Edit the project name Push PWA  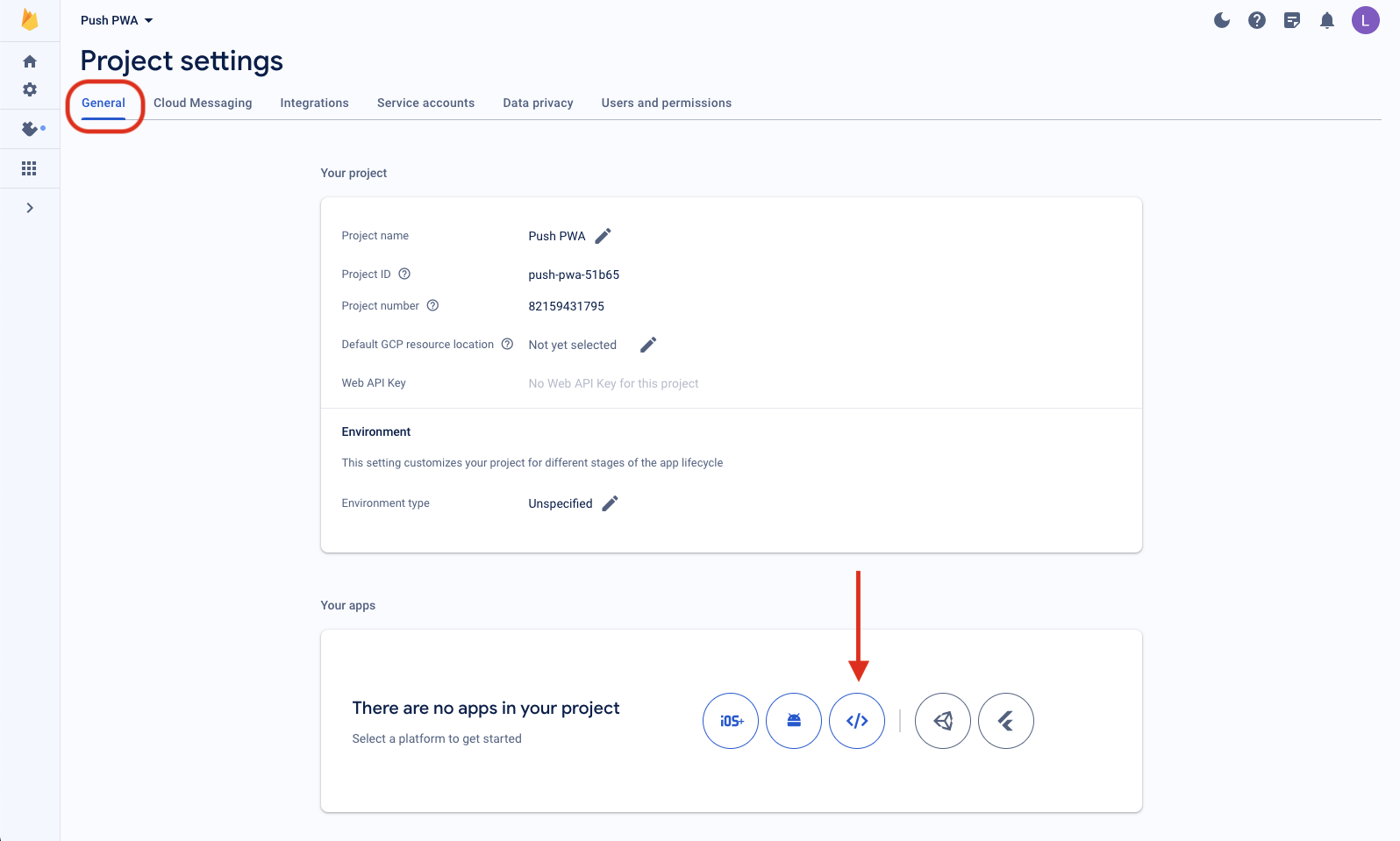[603, 236]
